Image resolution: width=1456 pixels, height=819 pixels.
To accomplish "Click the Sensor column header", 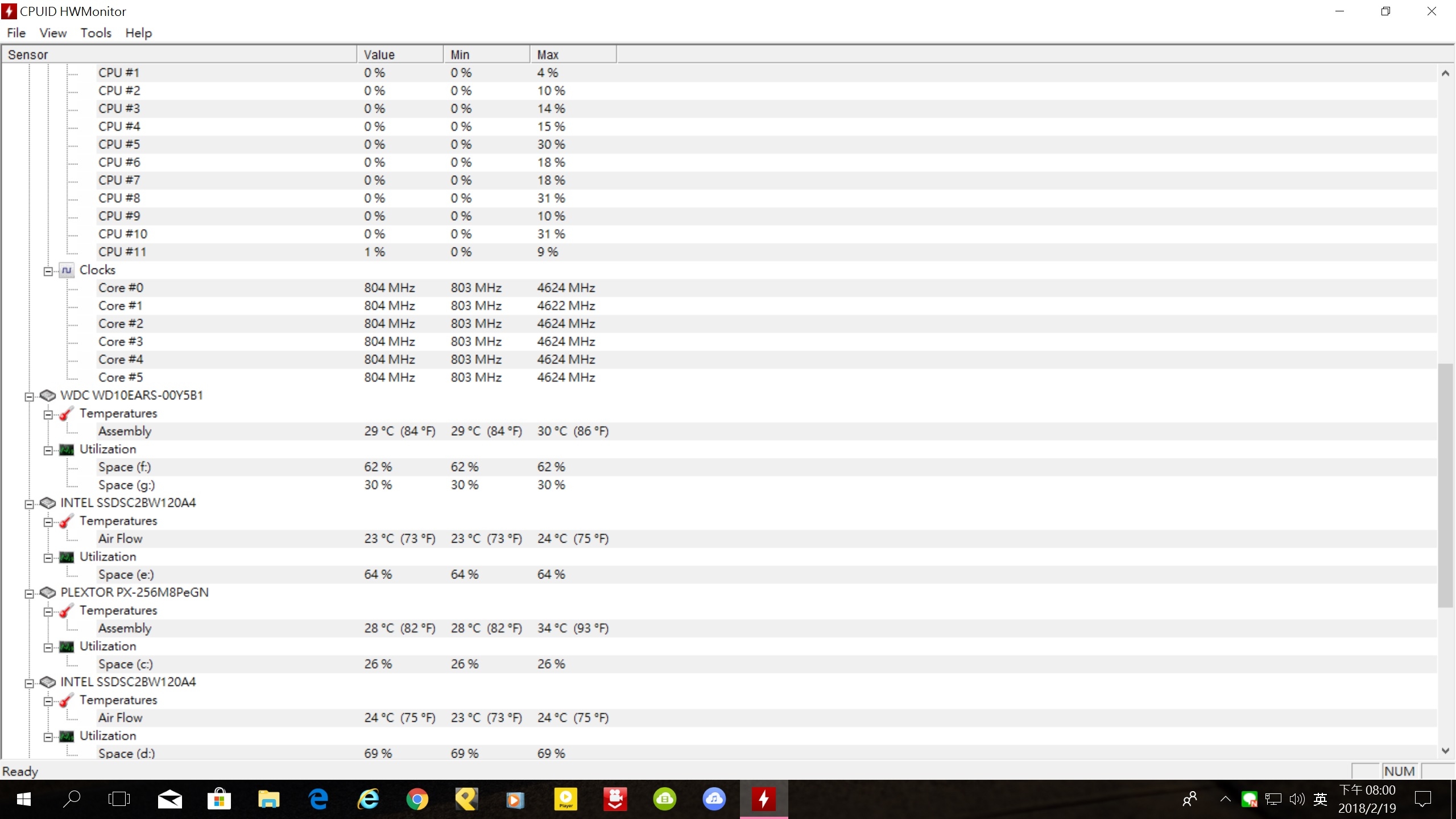I will click(179, 55).
